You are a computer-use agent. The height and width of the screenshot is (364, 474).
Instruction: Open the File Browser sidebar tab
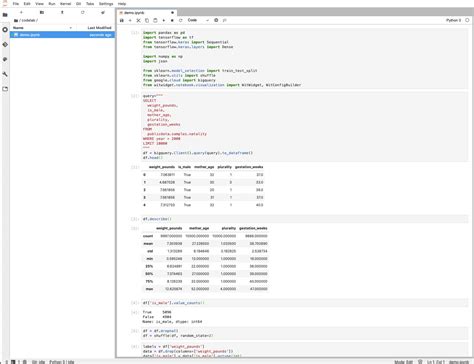5,15
